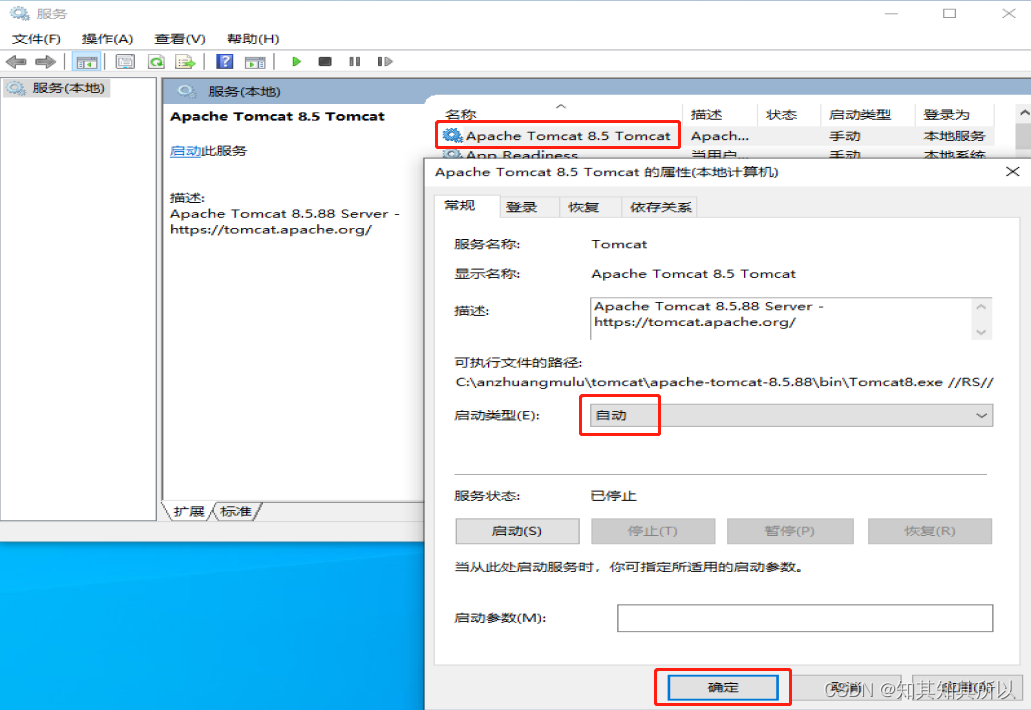Viewport: 1031px width, 710px height.
Task: Open the blue Help question-mark icon
Action: [x=225, y=62]
